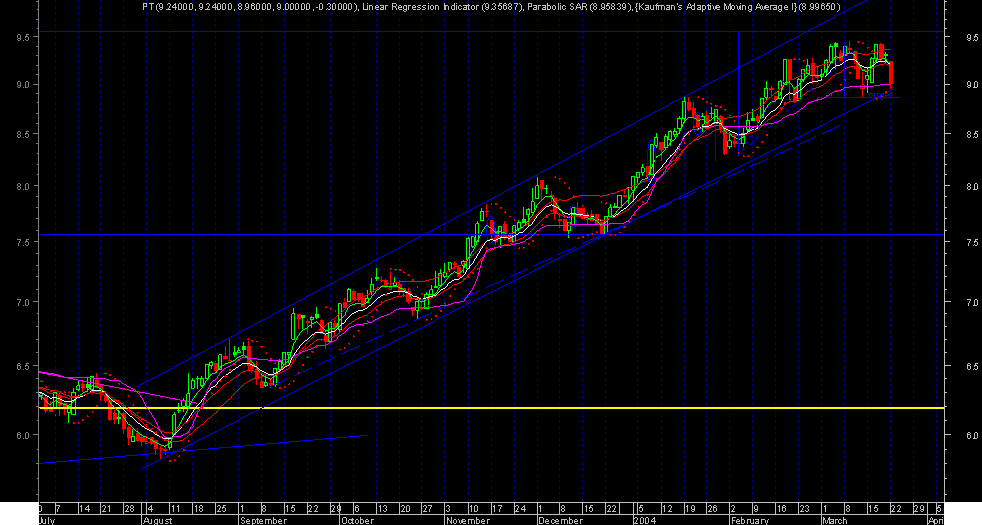Viewport: 982px width, 525px height.
Task: Click 6.0 on the right price axis
Action: (971, 435)
